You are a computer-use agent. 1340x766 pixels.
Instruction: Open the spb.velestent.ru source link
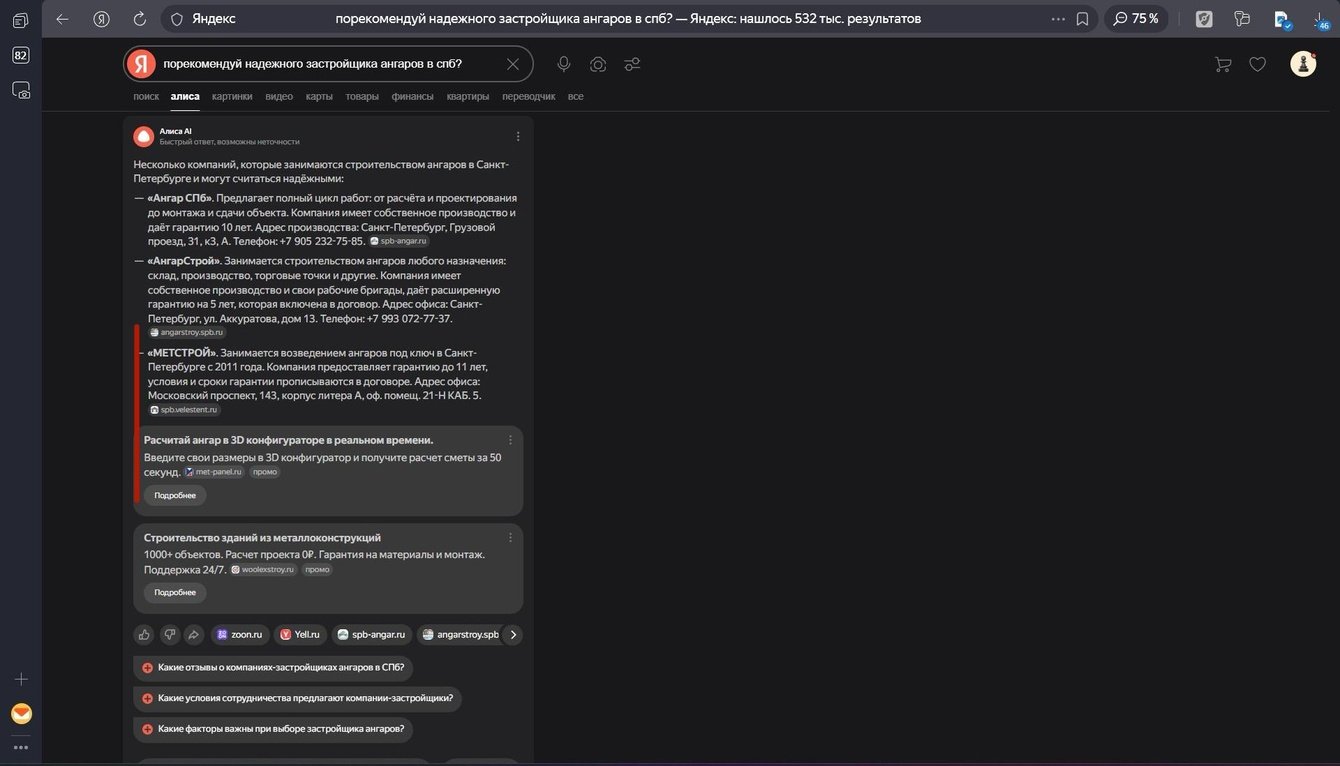pyautogui.click(x=184, y=410)
